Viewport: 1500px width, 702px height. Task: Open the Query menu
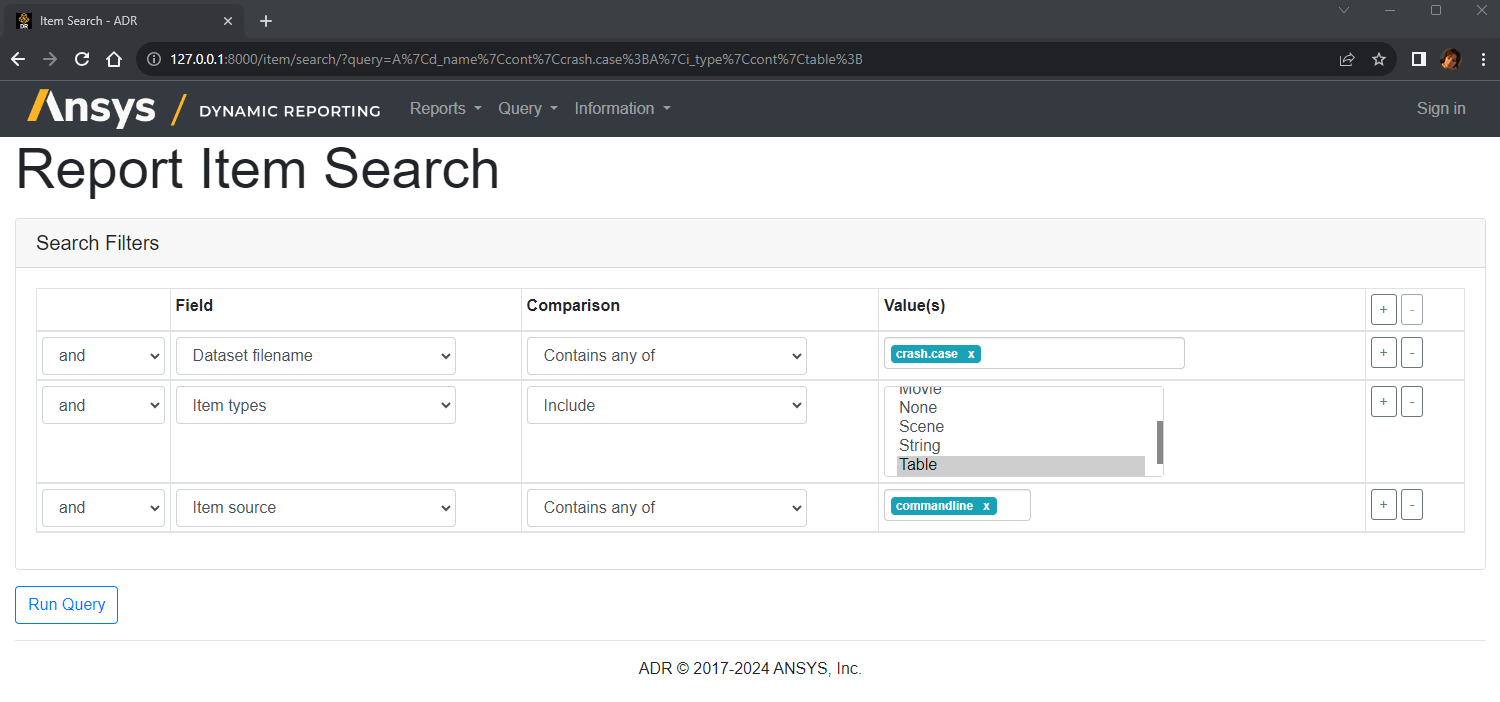pos(528,108)
